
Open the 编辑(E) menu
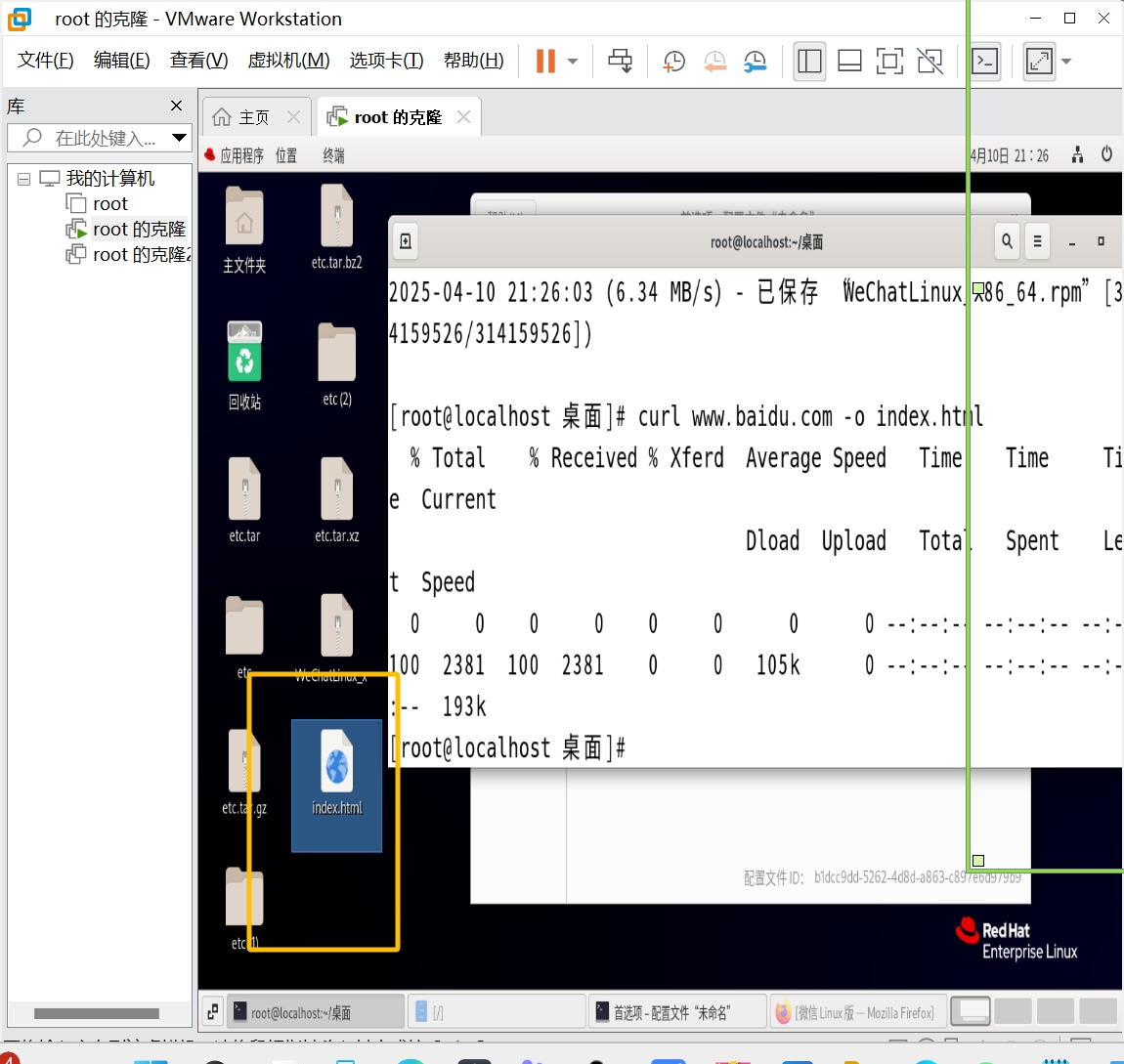tap(122, 61)
